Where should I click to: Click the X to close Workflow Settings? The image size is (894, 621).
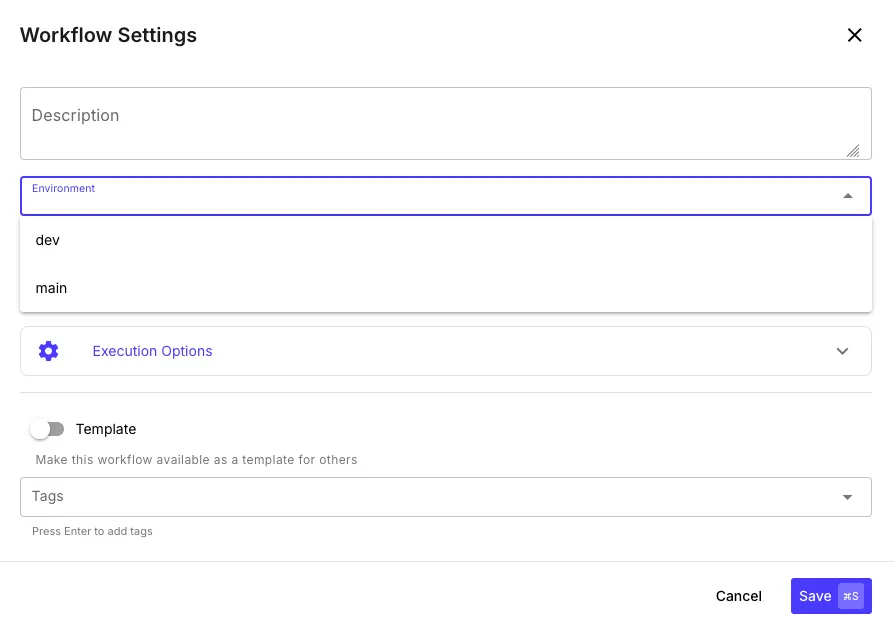[x=855, y=35]
